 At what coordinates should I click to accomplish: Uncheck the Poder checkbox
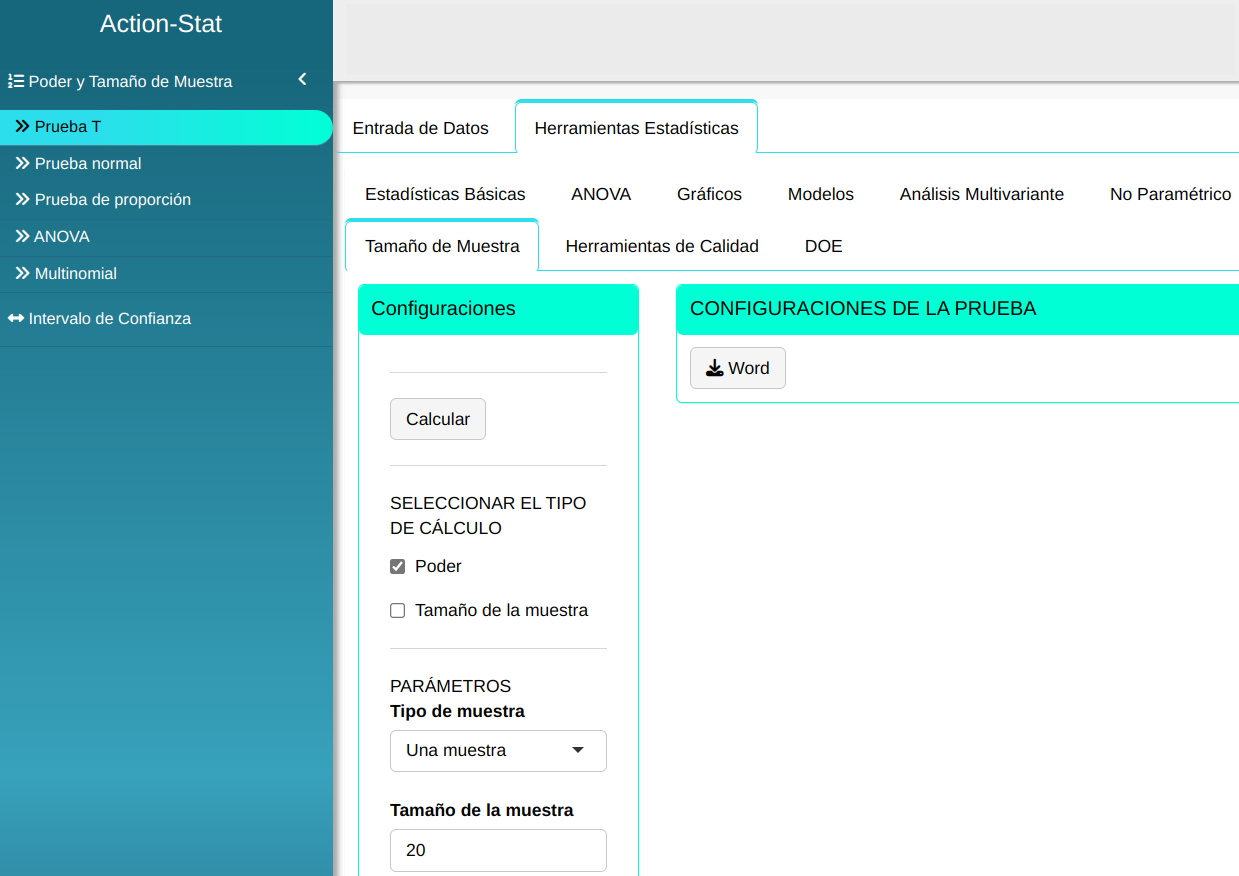[397, 567]
